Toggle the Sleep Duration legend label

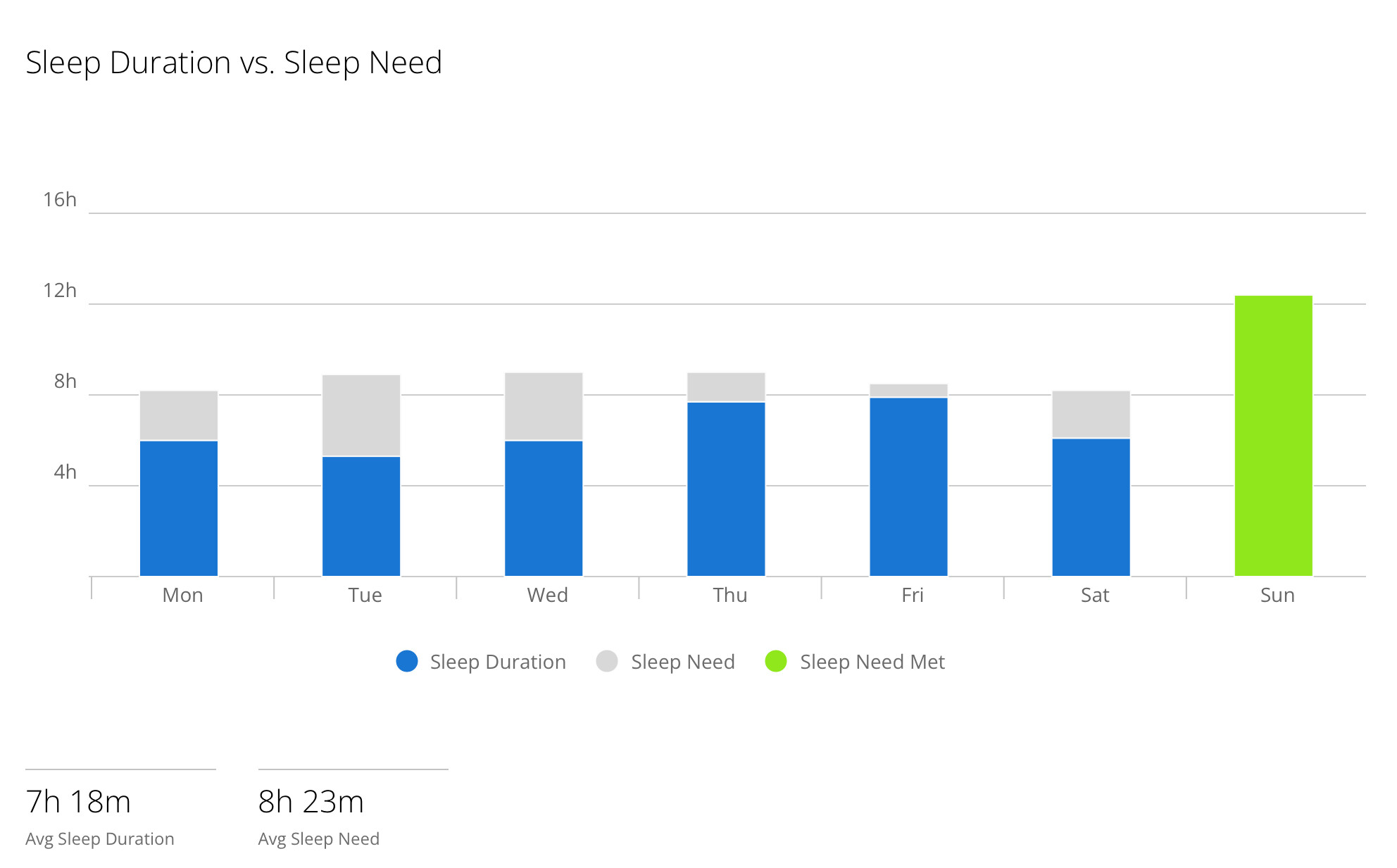(498, 662)
